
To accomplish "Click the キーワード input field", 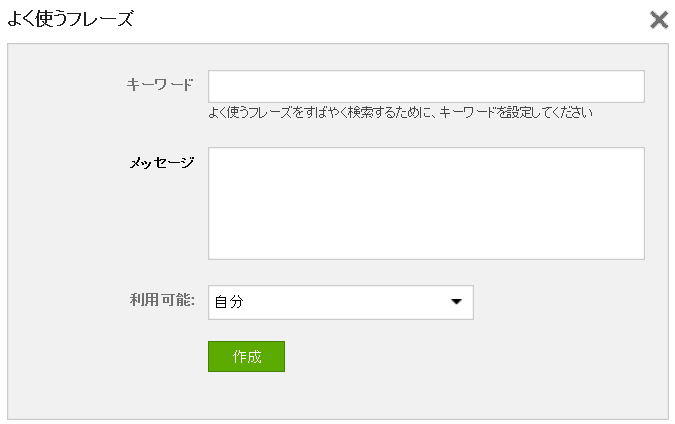I will click(x=426, y=86).
